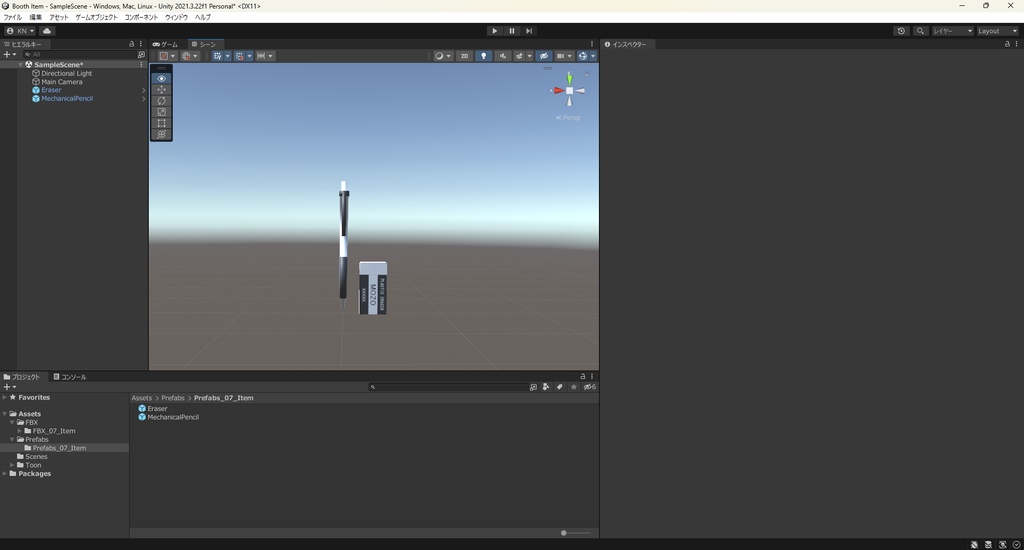The width and height of the screenshot is (1024, 550).
Task: Toggle scene audio button
Action: 502,56
